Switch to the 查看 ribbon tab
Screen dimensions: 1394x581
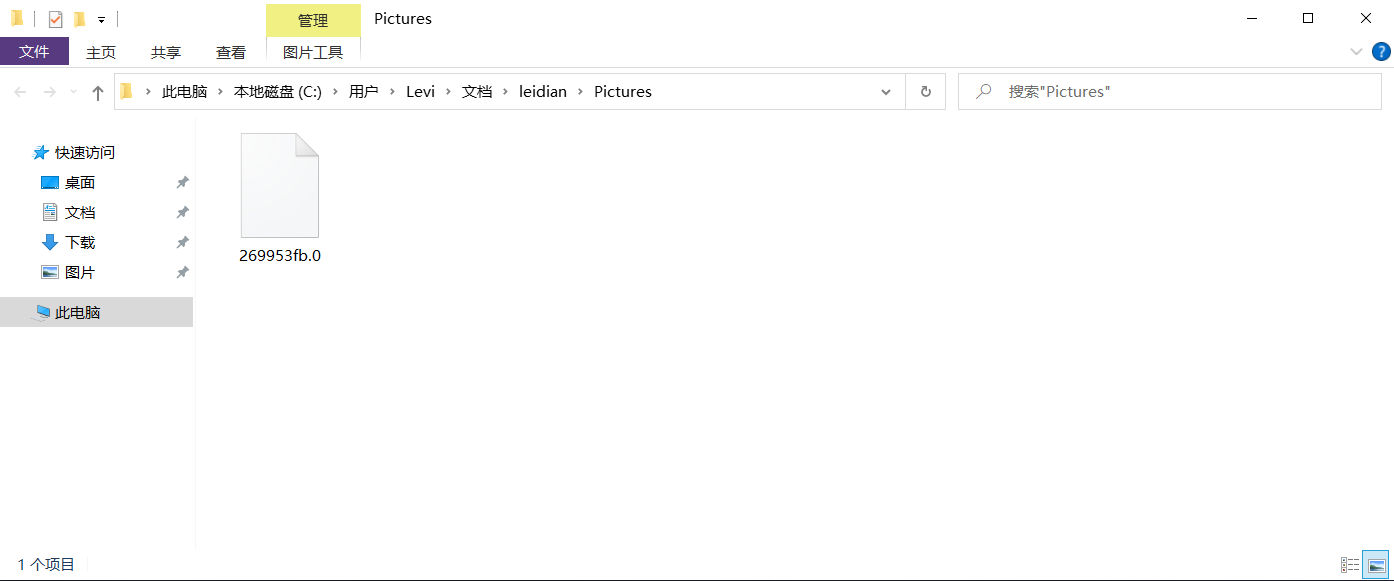point(231,53)
